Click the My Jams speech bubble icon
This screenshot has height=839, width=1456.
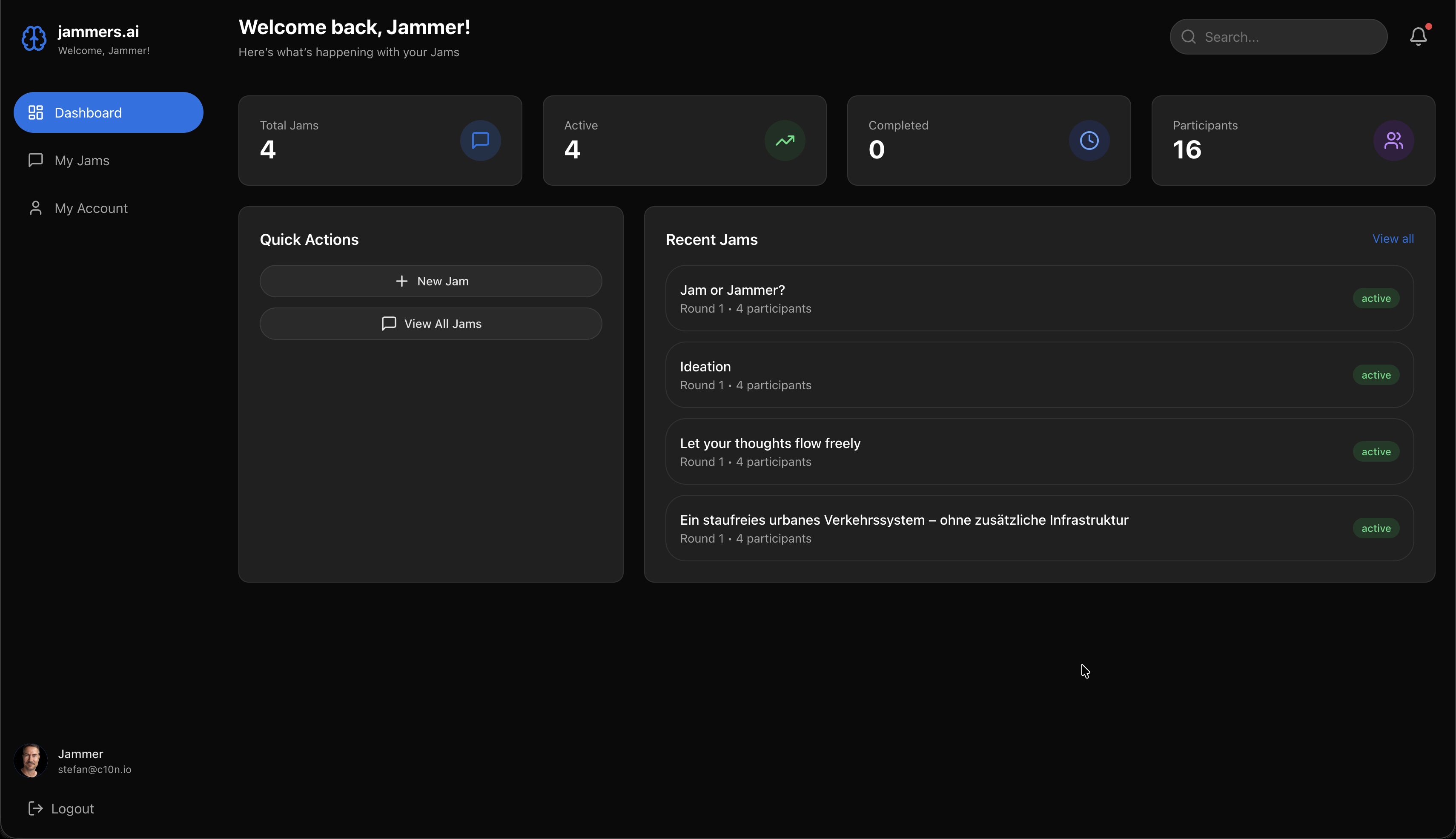[36, 160]
